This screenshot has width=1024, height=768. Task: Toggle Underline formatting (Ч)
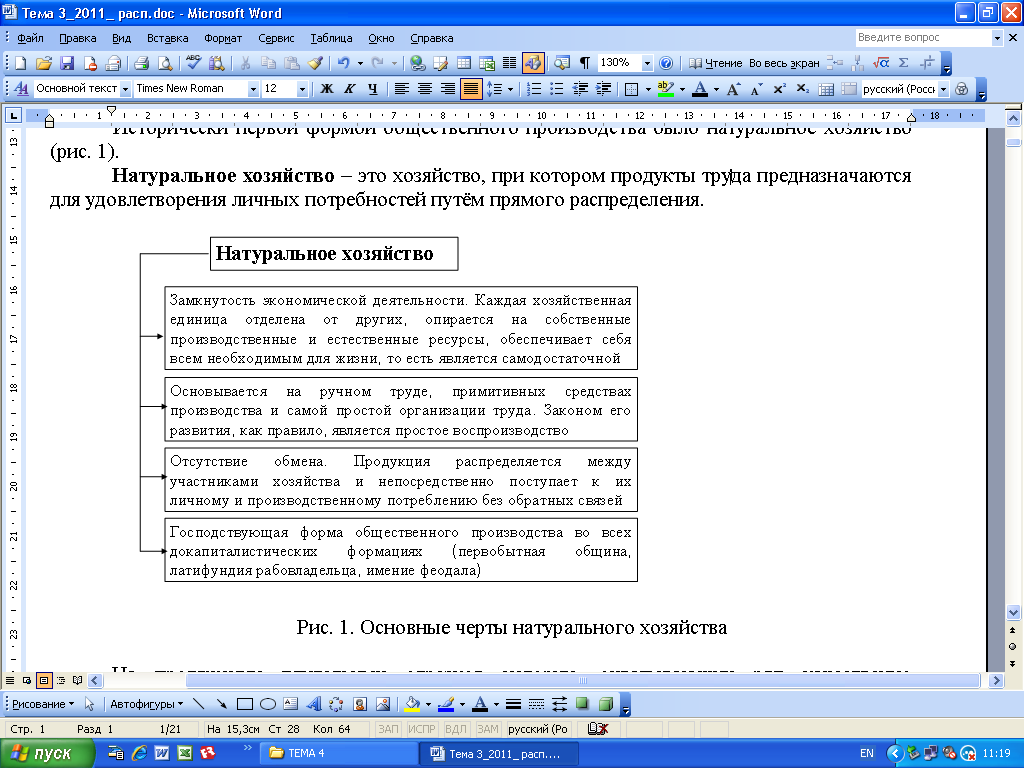click(x=373, y=89)
